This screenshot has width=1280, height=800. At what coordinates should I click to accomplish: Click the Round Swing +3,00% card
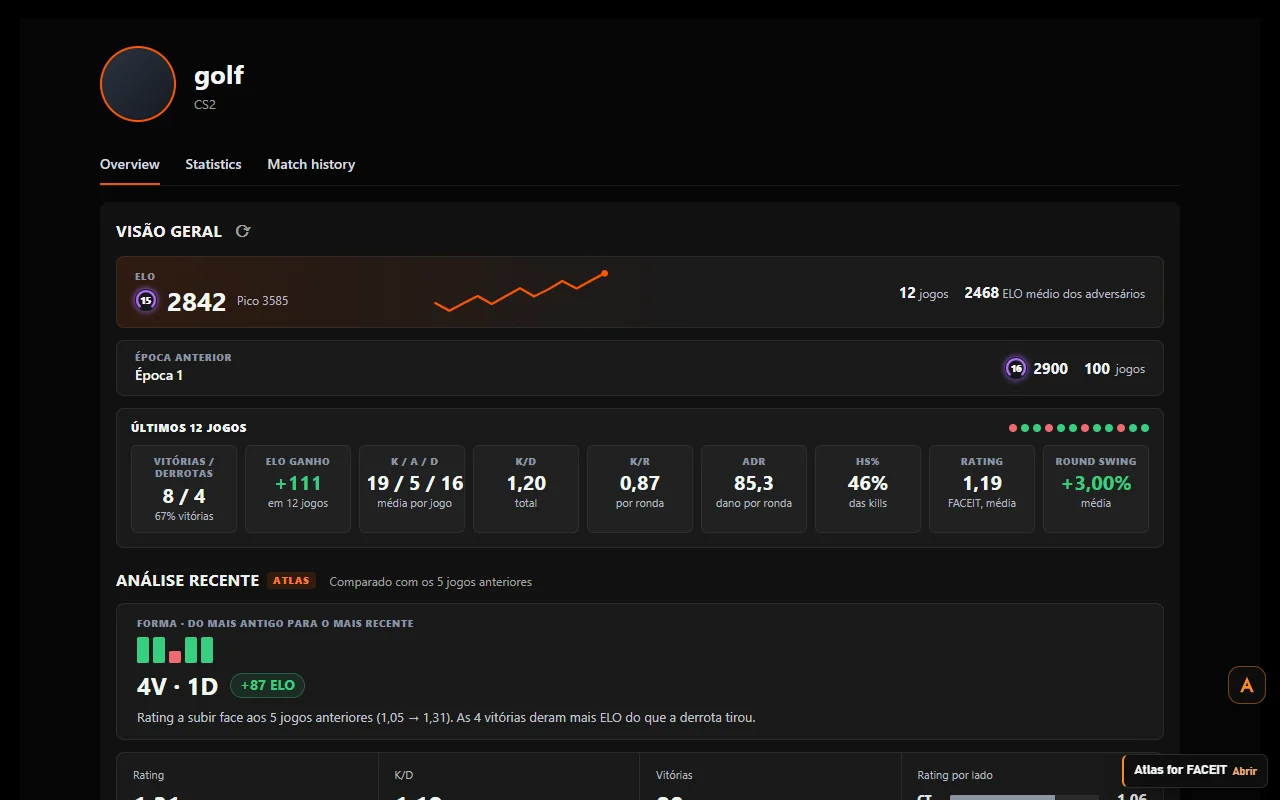coord(1096,489)
